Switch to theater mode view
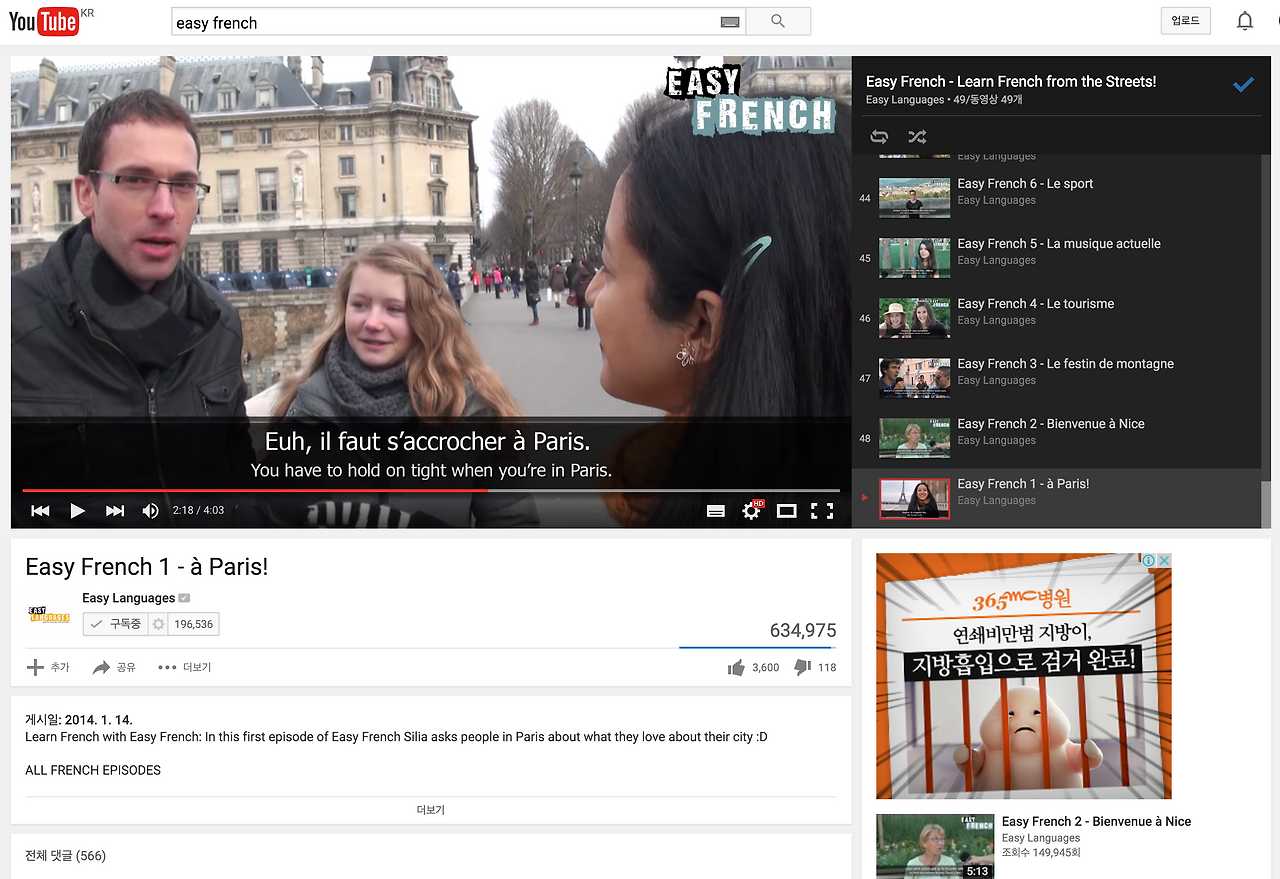 [x=787, y=511]
